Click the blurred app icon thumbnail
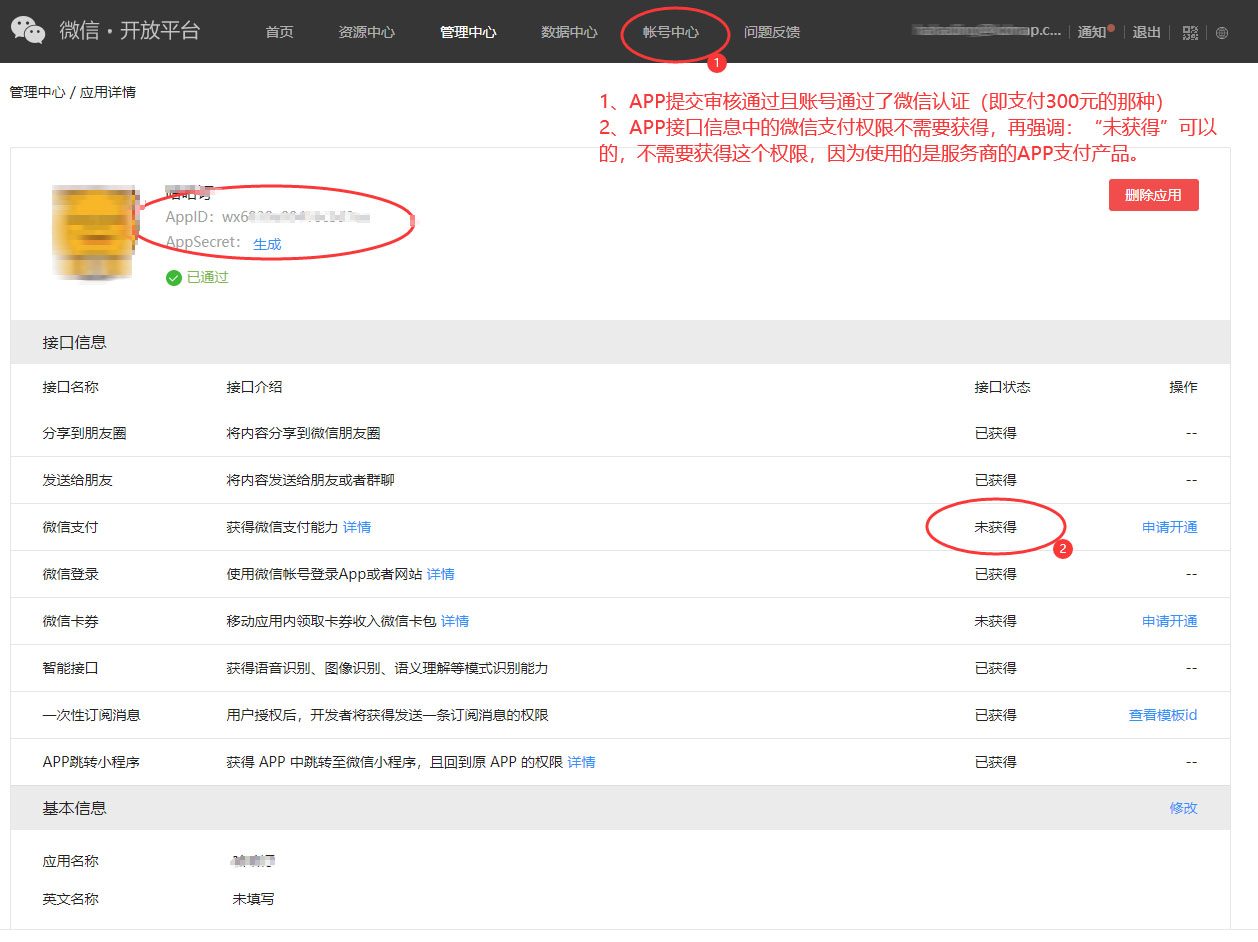Viewport: 1258px width, 942px height. pyautogui.click(x=93, y=232)
